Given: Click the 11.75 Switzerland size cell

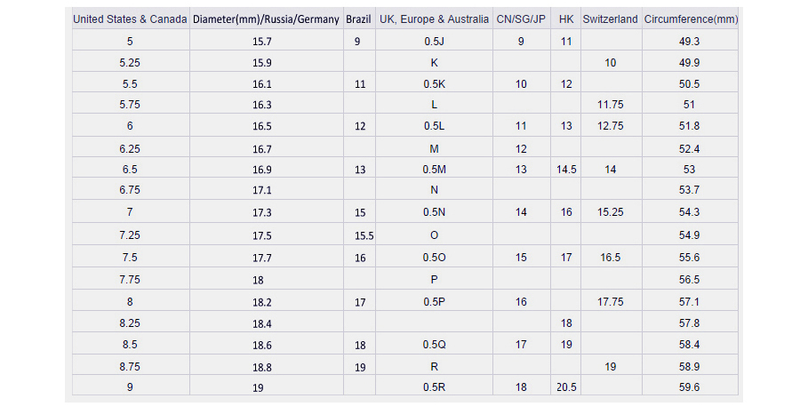Looking at the screenshot, I should point(611,105).
